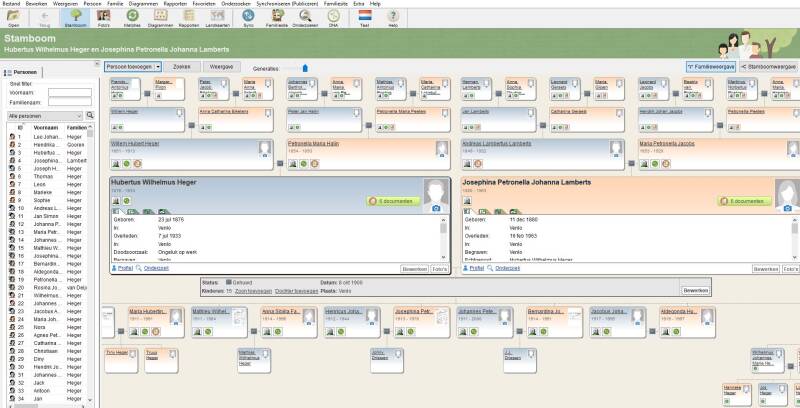Open the Familiesite toolbar icon

278,18
